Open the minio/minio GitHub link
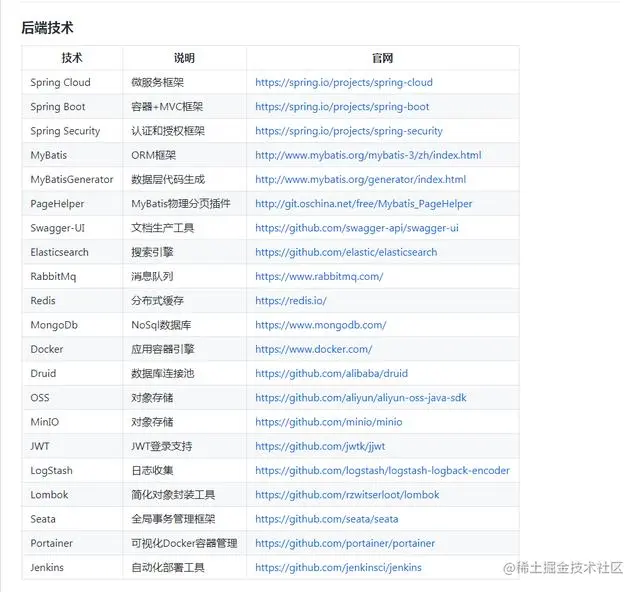Viewport: 640px width, 592px height. click(x=329, y=422)
